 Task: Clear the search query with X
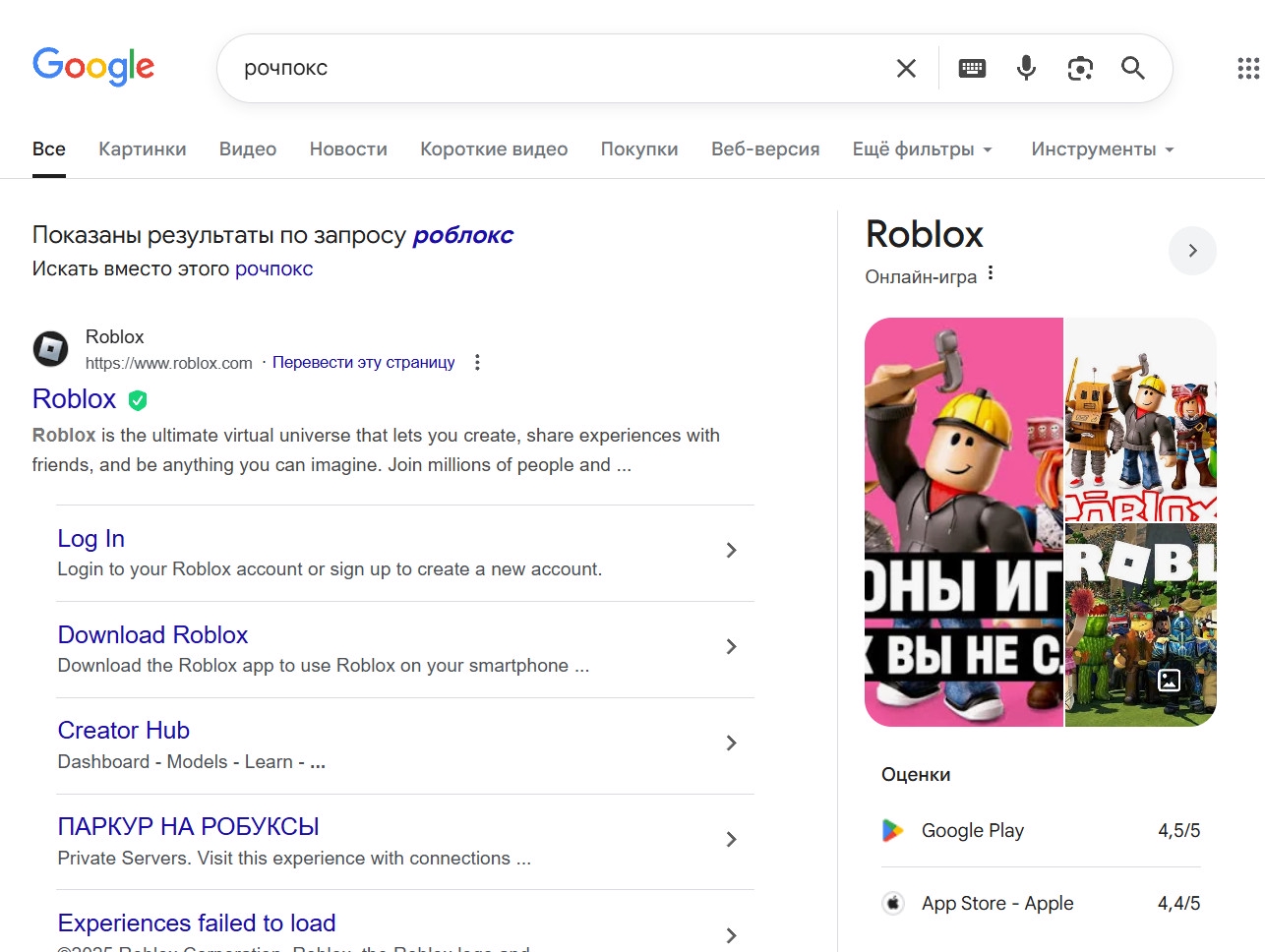[906, 68]
